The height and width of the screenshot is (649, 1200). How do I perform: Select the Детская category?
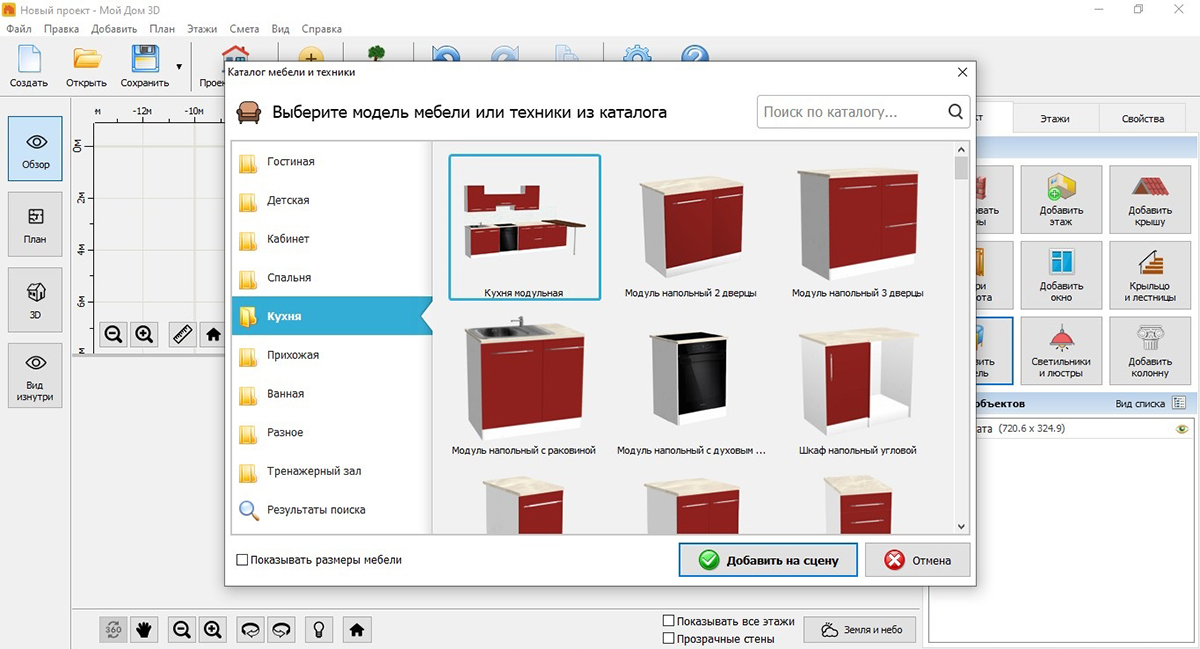pyautogui.click(x=332, y=200)
